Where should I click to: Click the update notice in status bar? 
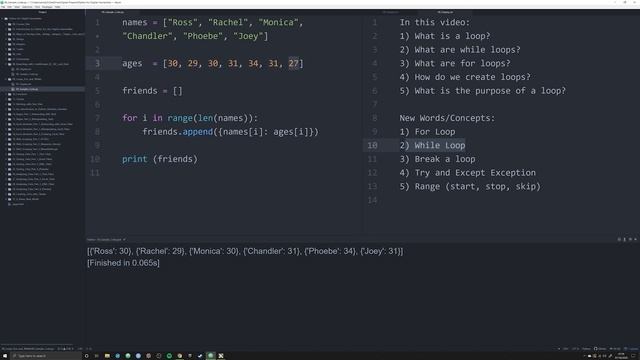coord(631,349)
